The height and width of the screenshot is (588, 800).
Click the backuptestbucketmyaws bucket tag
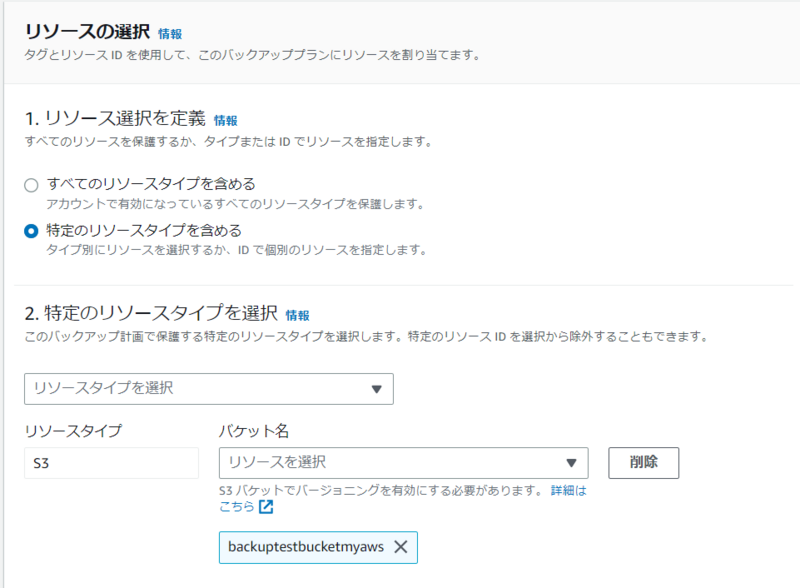pos(318,547)
